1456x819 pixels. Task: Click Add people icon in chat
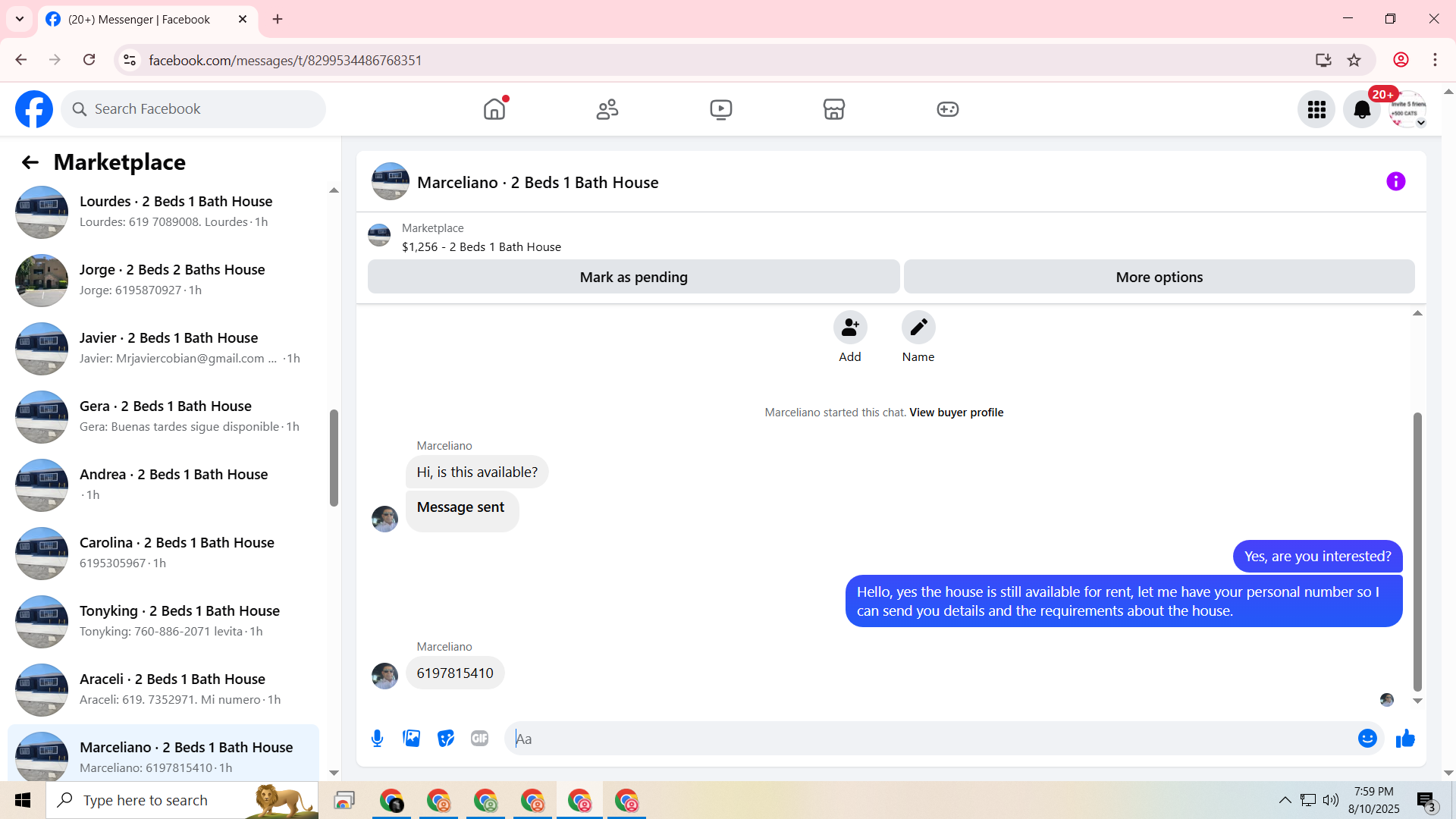click(849, 328)
